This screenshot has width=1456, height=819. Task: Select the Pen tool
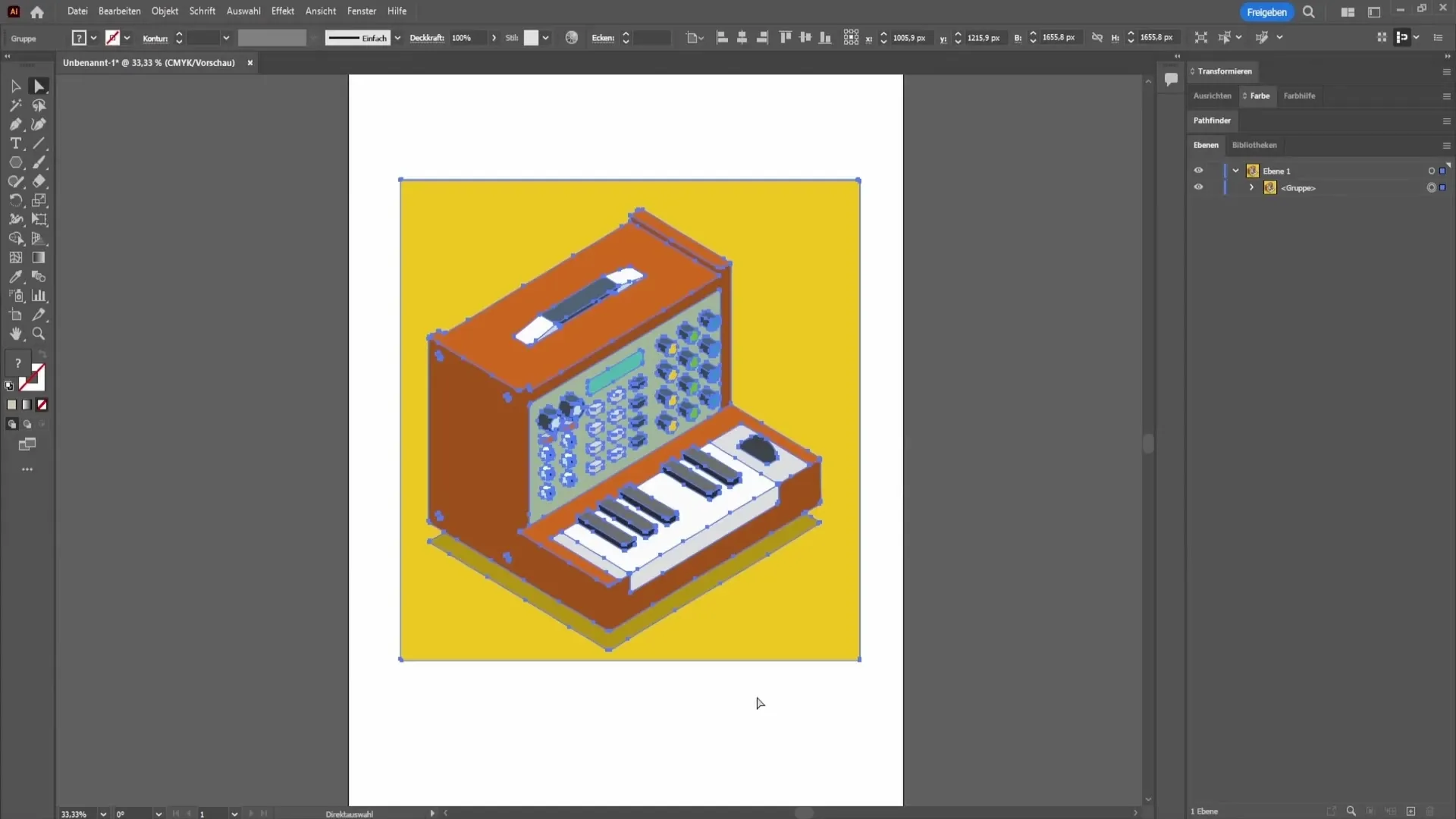(x=16, y=124)
